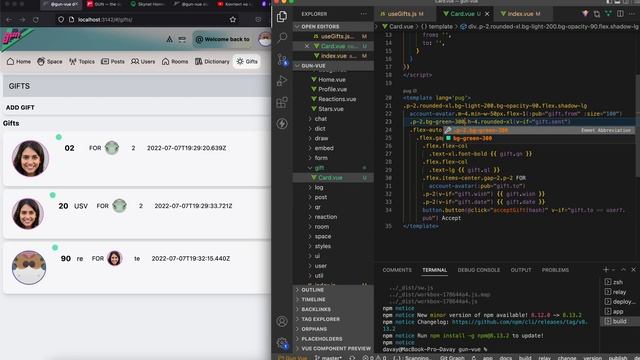This screenshot has height=360, width=640.
Task: Open the Explorer view in VS Code activity bar
Action: tap(282, 17)
